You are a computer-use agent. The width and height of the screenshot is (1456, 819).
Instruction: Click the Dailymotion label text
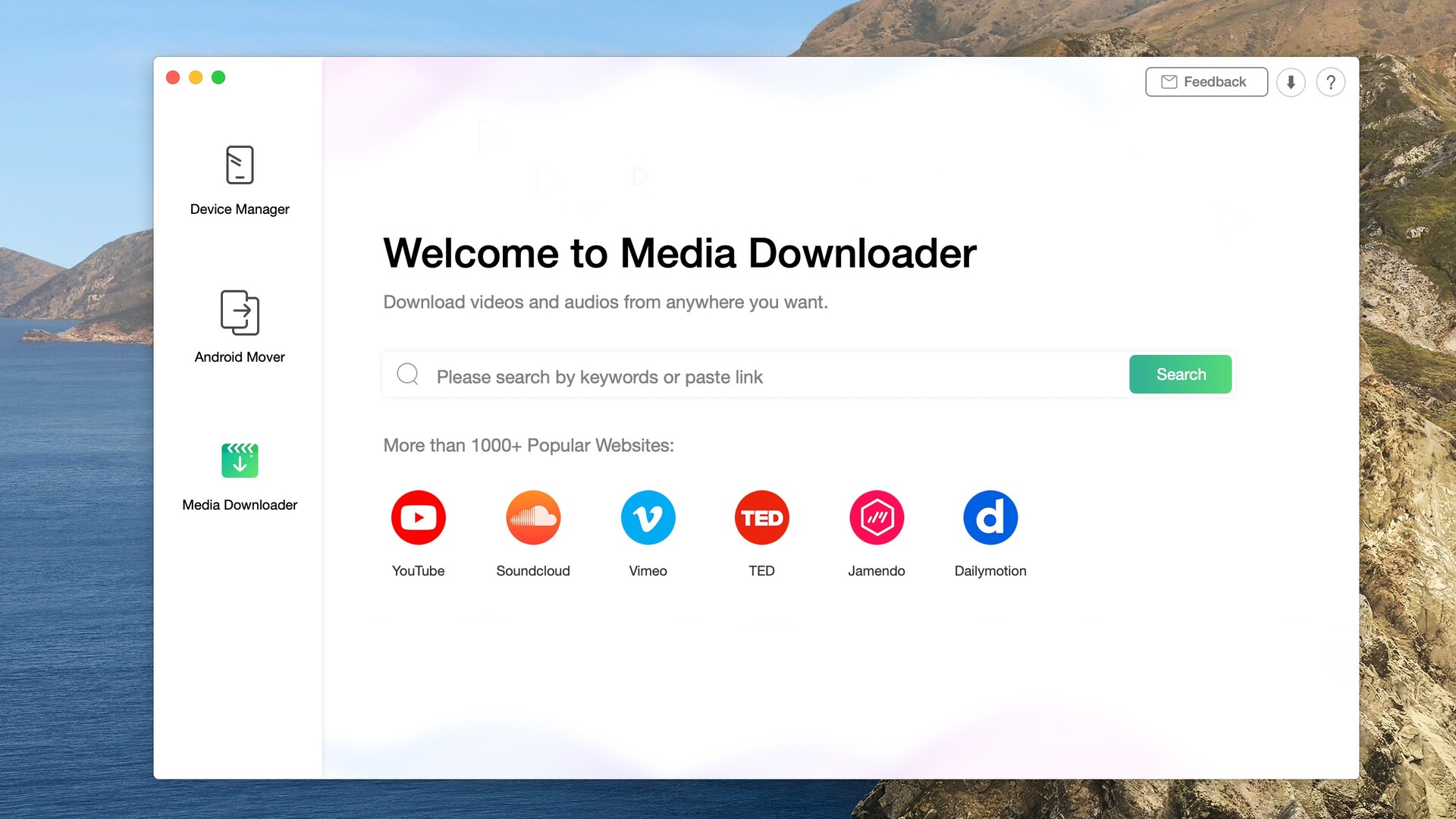(990, 571)
